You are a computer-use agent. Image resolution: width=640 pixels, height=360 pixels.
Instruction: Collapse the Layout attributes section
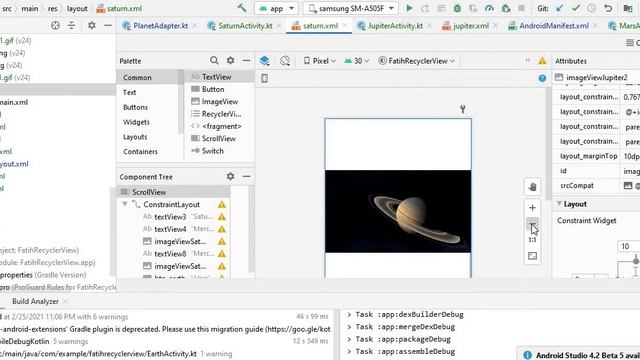click(x=559, y=204)
